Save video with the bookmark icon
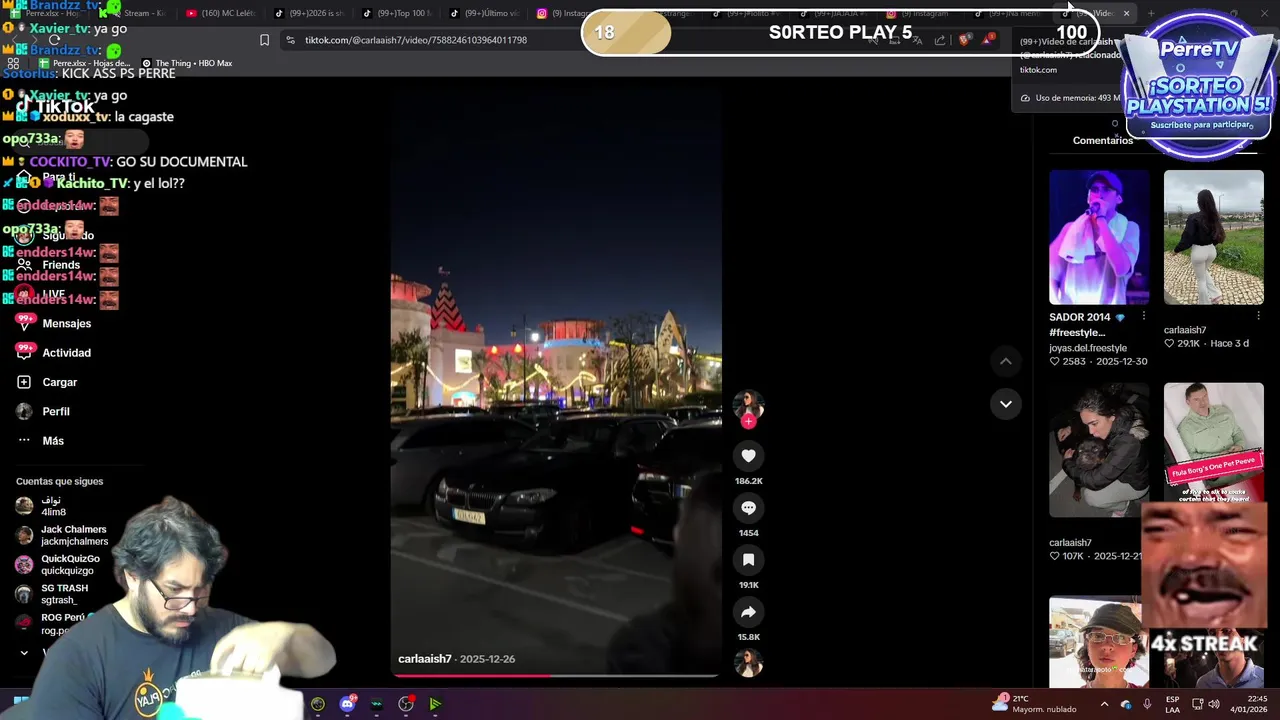The width and height of the screenshot is (1280, 720). click(748, 560)
